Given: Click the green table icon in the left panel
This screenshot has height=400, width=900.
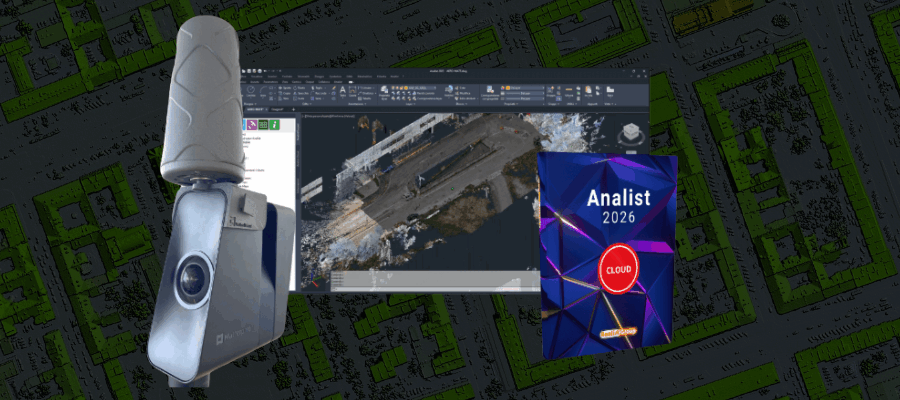Looking at the screenshot, I should [x=263, y=124].
